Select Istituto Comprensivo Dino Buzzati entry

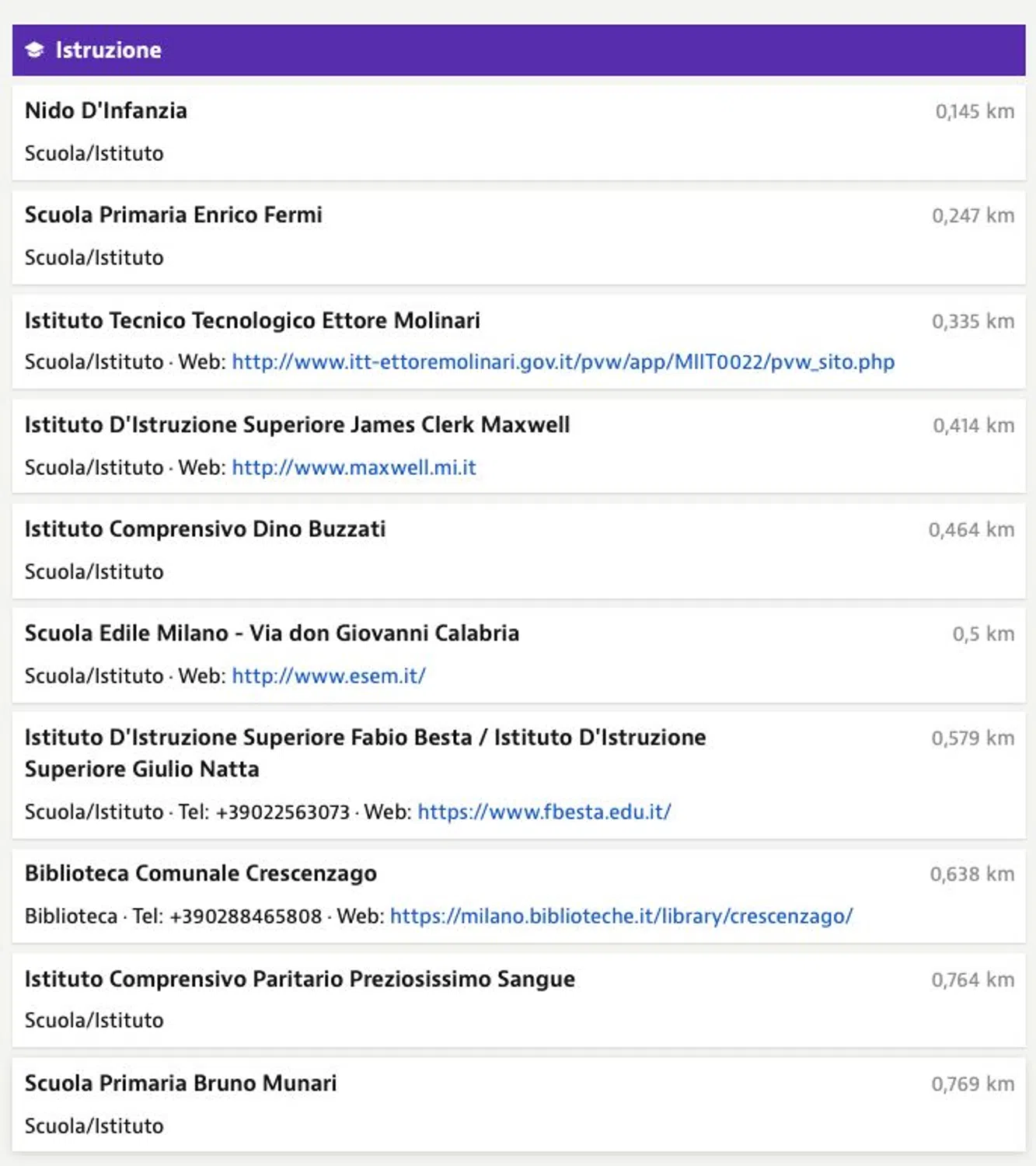(x=518, y=550)
